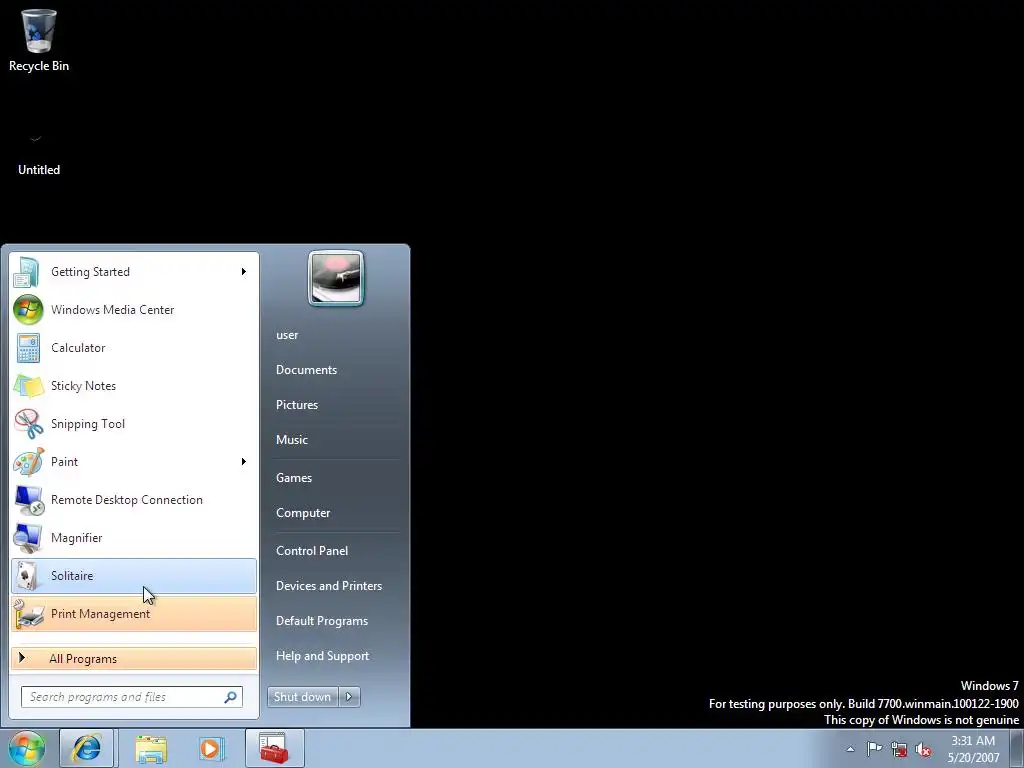Open the Calculator icon
The image size is (1024, 768).
(27, 347)
